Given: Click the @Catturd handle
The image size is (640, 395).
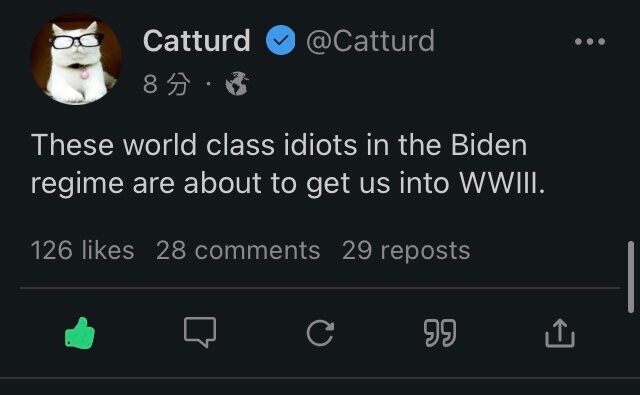Looking at the screenshot, I should 370,41.
